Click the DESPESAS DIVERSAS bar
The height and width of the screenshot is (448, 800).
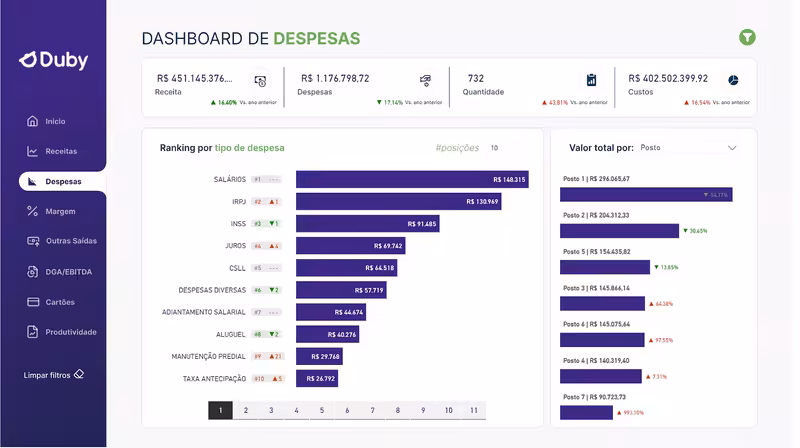click(341, 290)
